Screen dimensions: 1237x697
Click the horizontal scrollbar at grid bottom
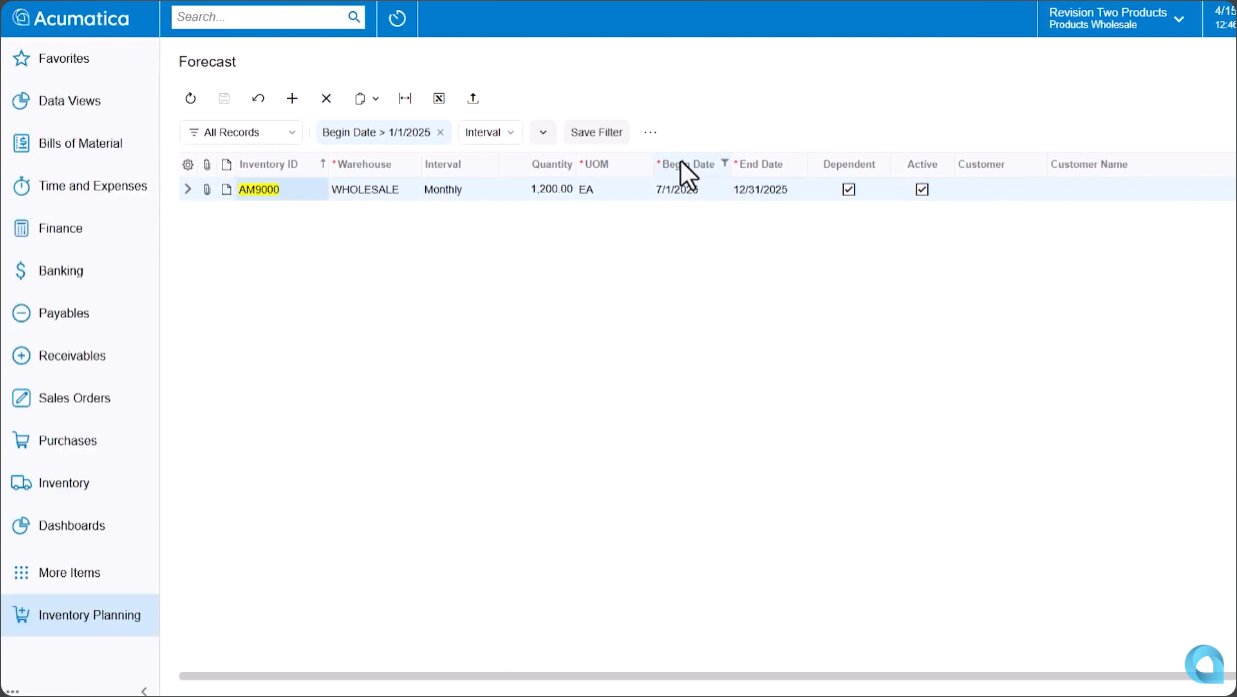tap(680, 676)
